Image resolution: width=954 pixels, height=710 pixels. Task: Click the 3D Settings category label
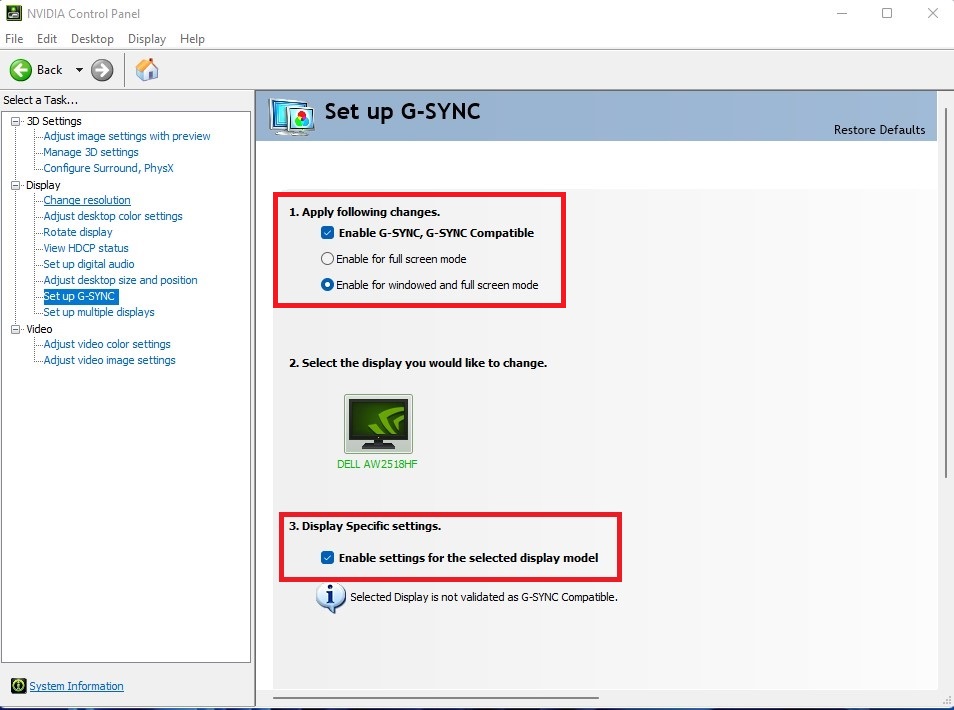pyautogui.click(x=54, y=121)
